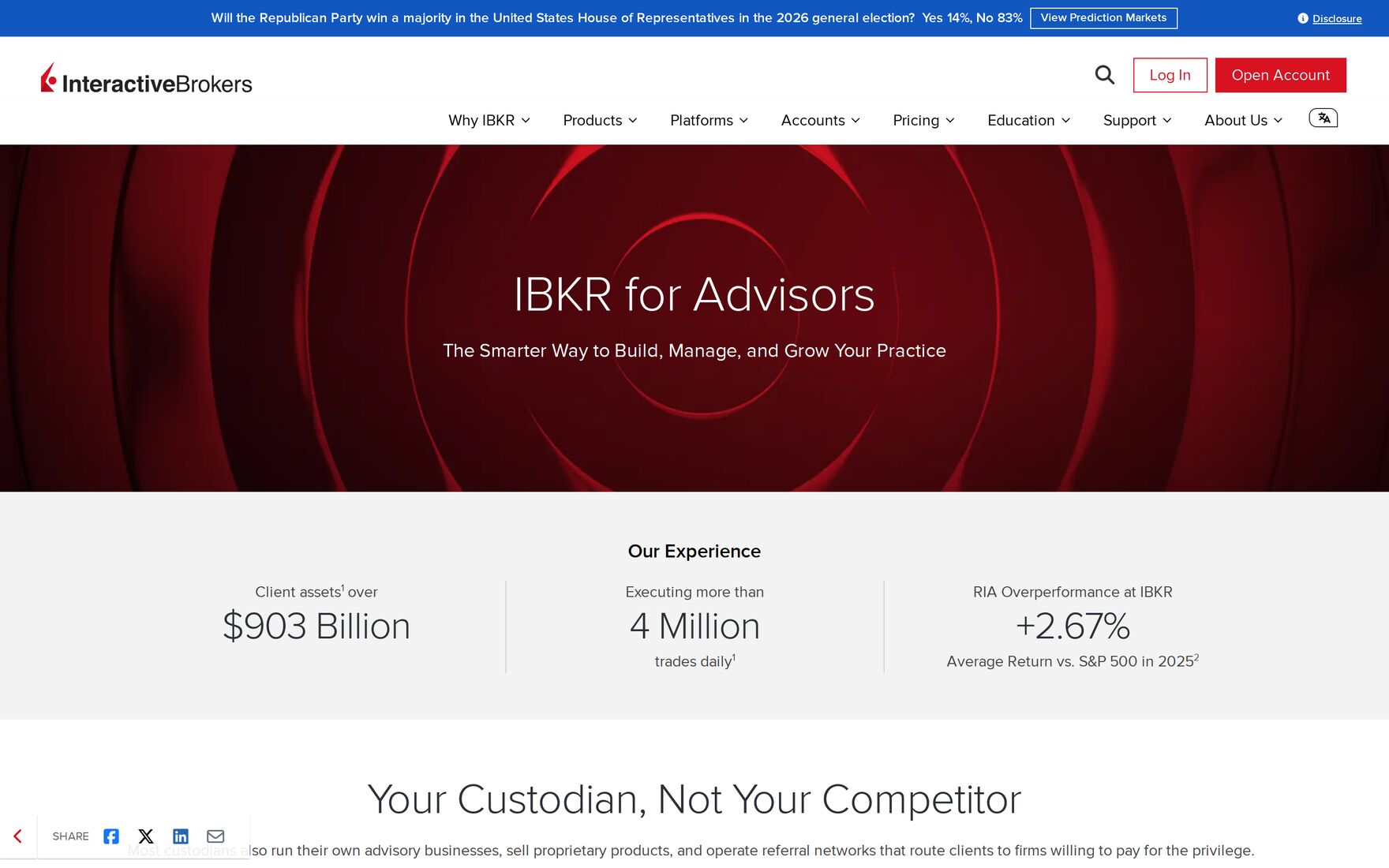Open the site search magnifier icon
1389x868 pixels.
click(1105, 75)
